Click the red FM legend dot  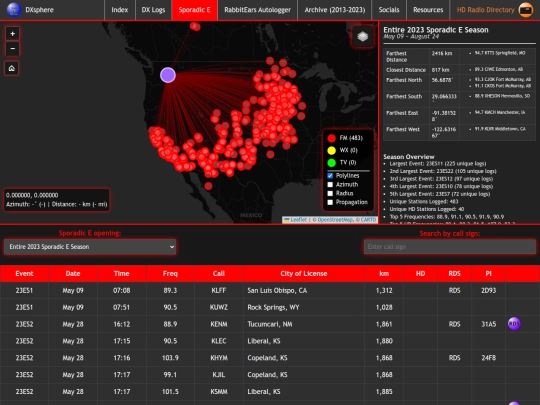point(331,138)
